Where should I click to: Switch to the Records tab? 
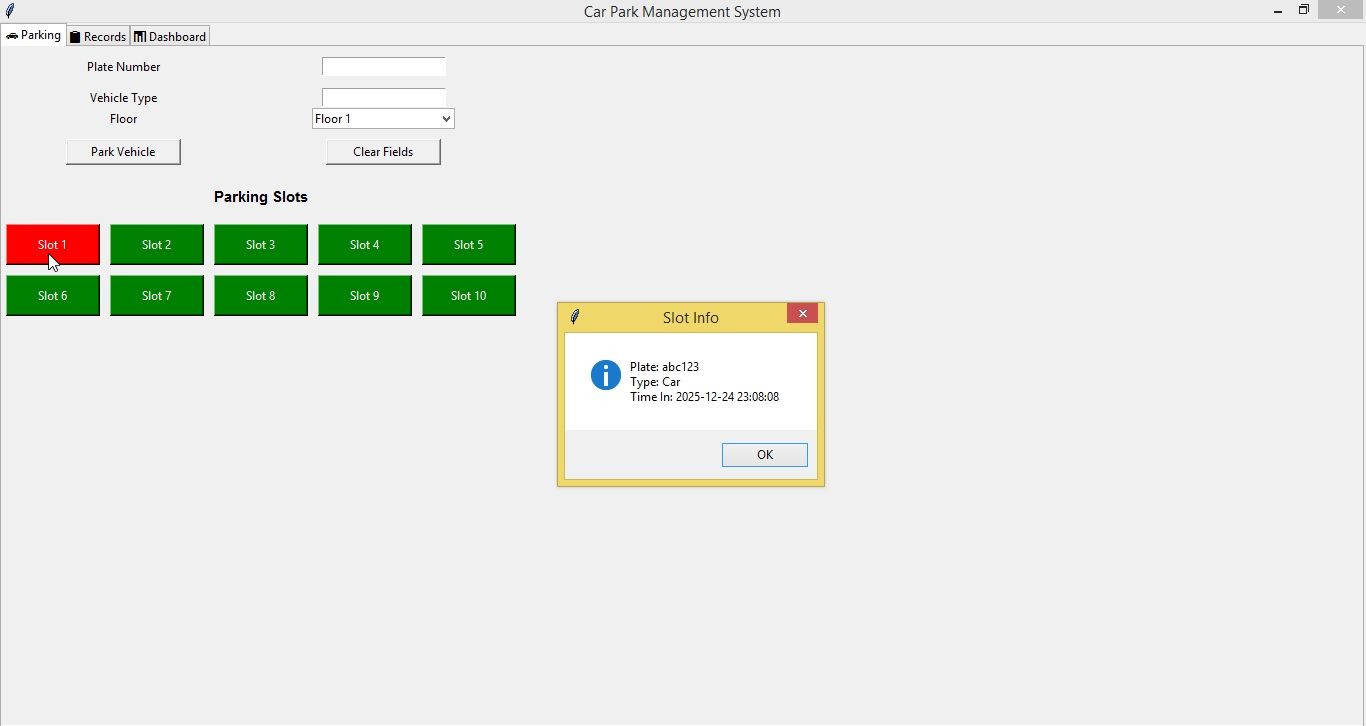coord(98,37)
